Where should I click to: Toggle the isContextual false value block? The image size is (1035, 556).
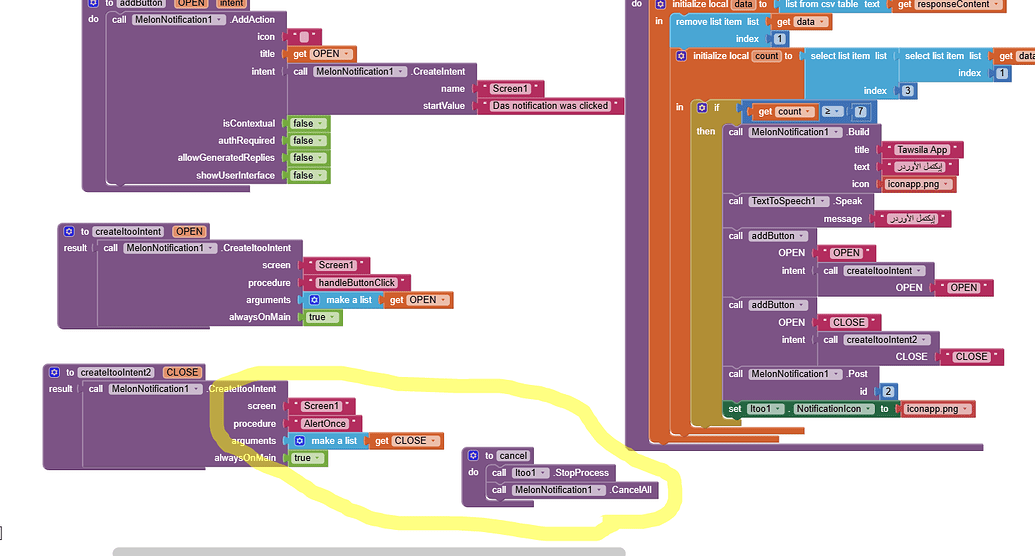pyautogui.click(x=308, y=123)
